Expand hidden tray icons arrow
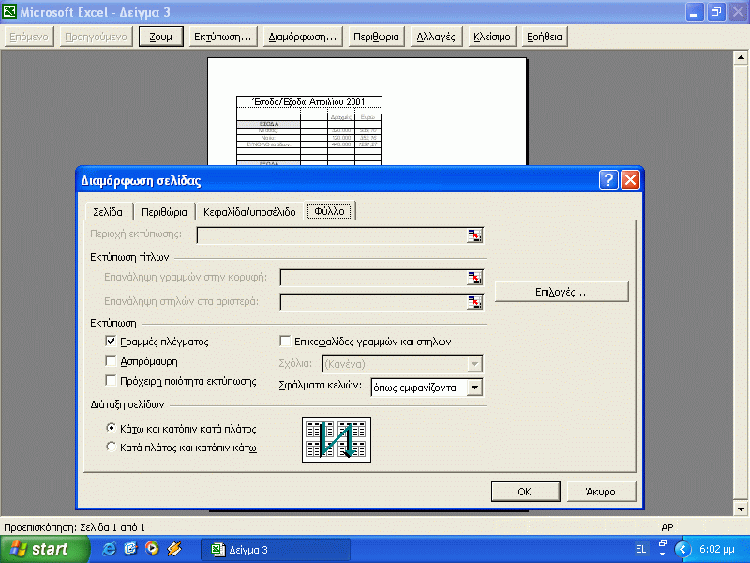 683,549
